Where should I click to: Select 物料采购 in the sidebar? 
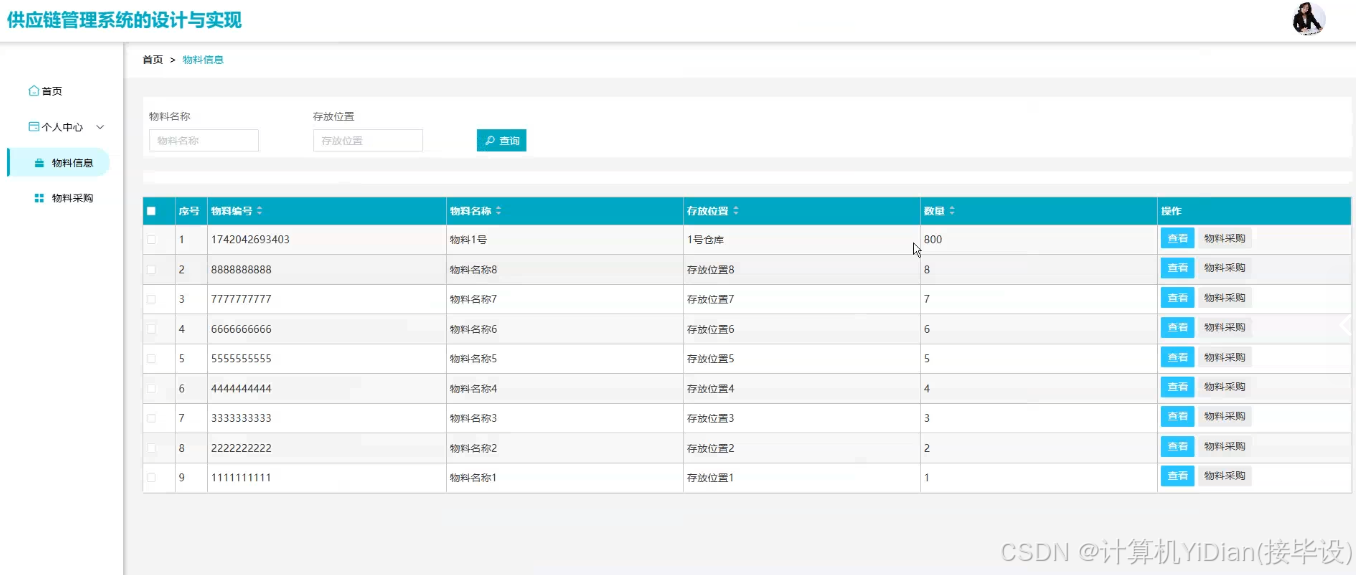[72, 198]
